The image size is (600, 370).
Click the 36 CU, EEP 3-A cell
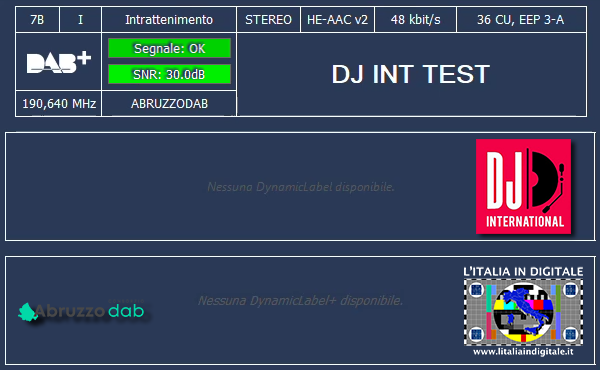coord(521,20)
